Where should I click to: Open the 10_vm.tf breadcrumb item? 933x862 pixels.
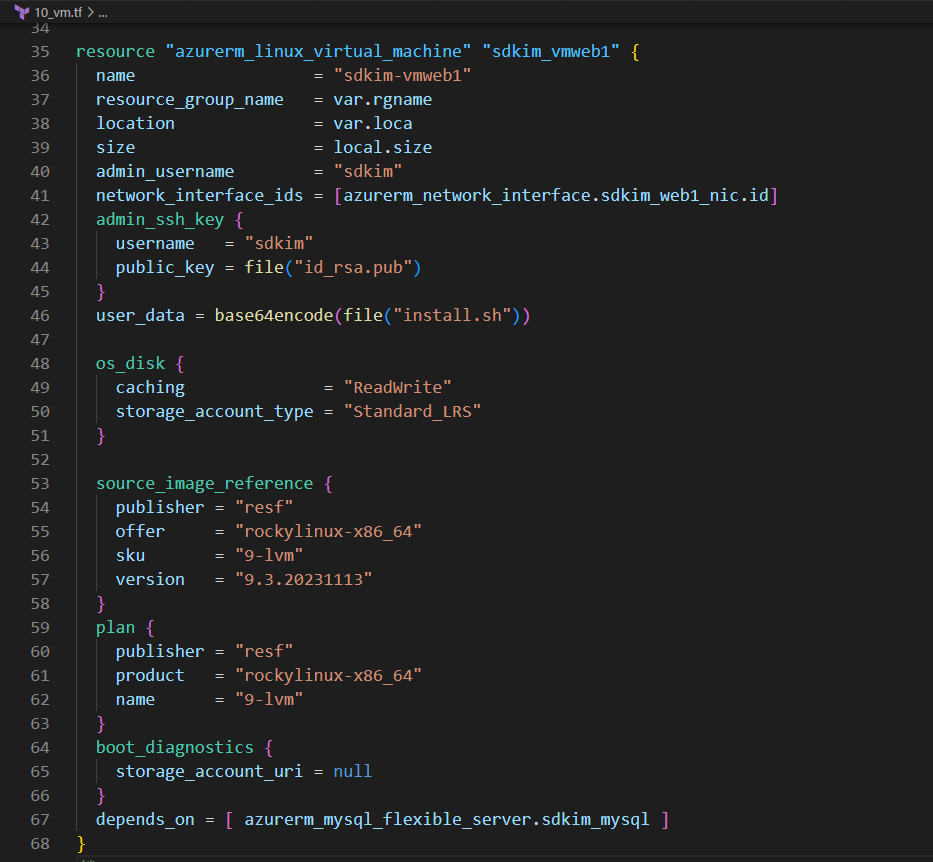pyautogui.click(x=58, y=12)
